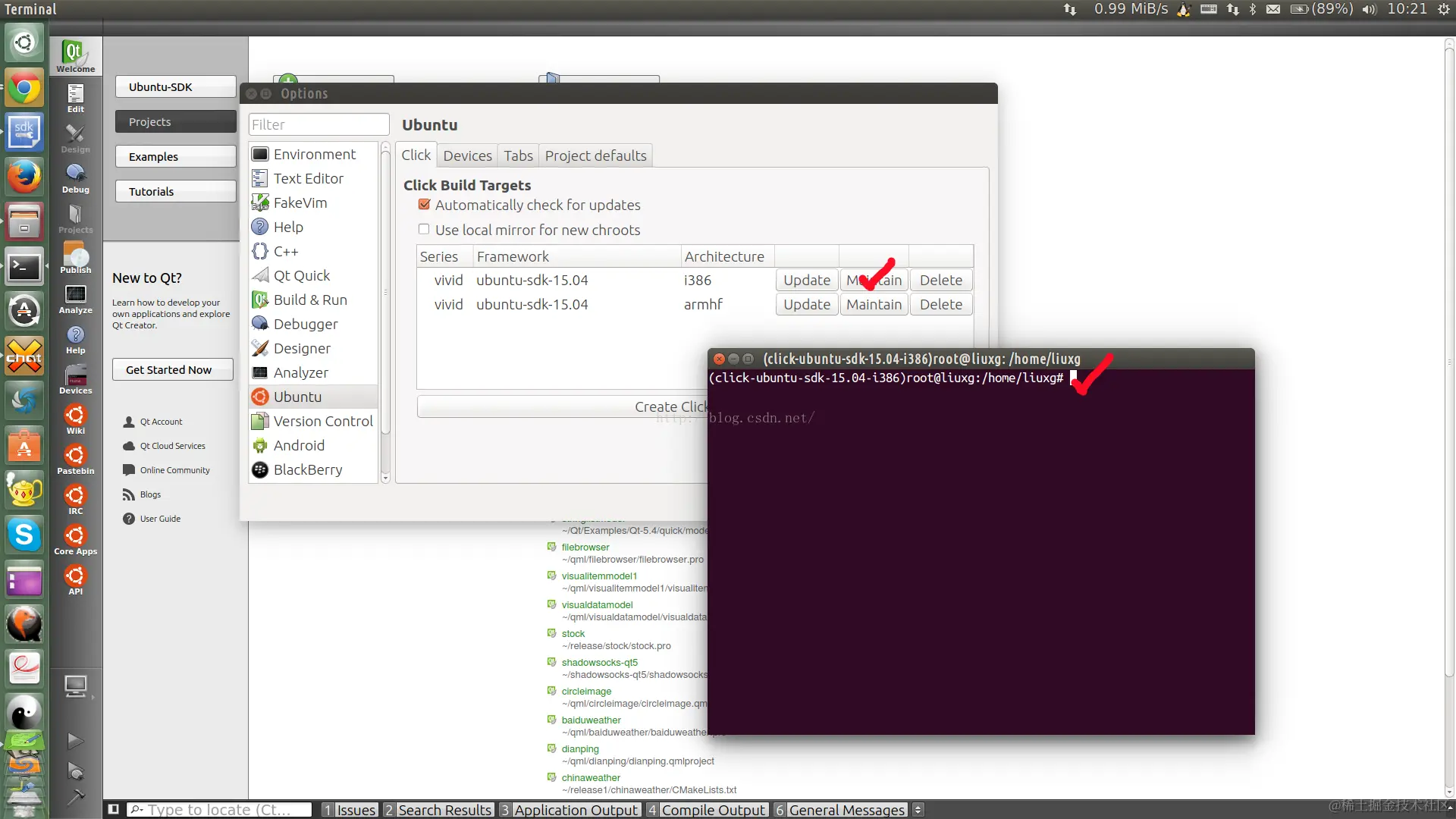Select Version Control in options list
The height and width of the screenshot is (819, 1456).
322,421
